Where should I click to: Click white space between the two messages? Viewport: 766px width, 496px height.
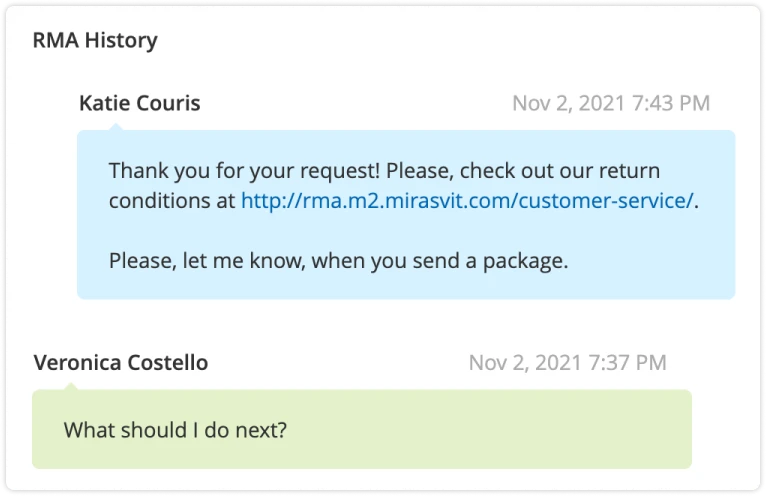(400, 325)
